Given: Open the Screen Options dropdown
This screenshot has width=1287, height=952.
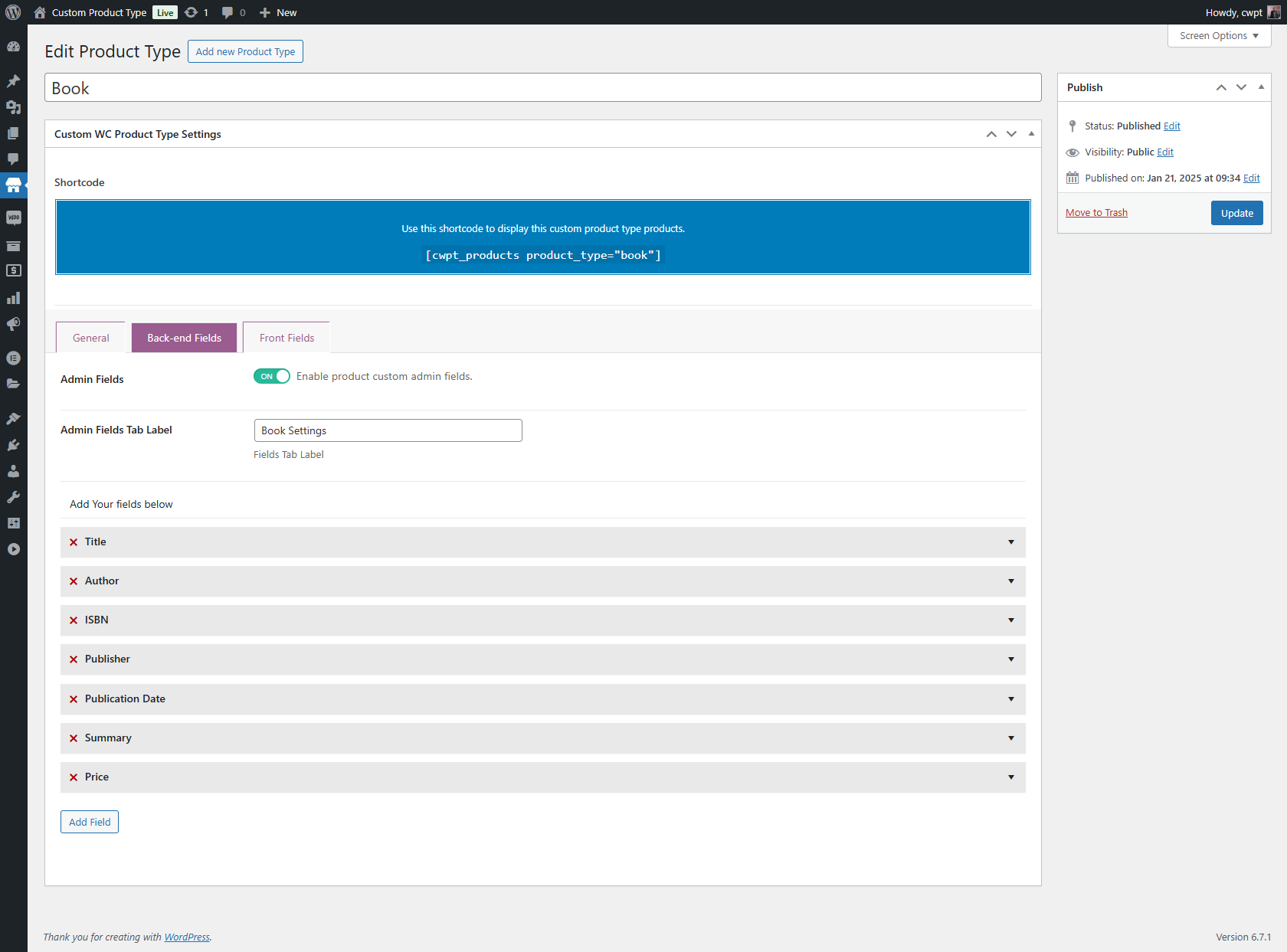Looking at the screenshot, I should 1219,36.
